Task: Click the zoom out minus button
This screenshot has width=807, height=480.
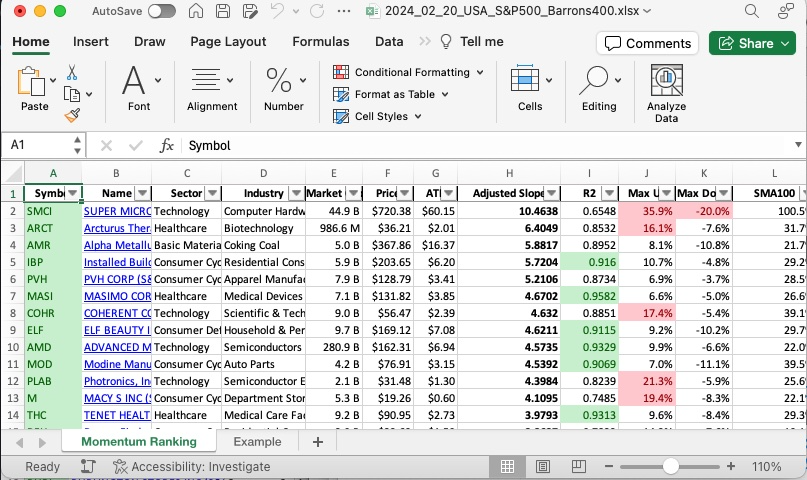Action: click(x=609, y=467)
